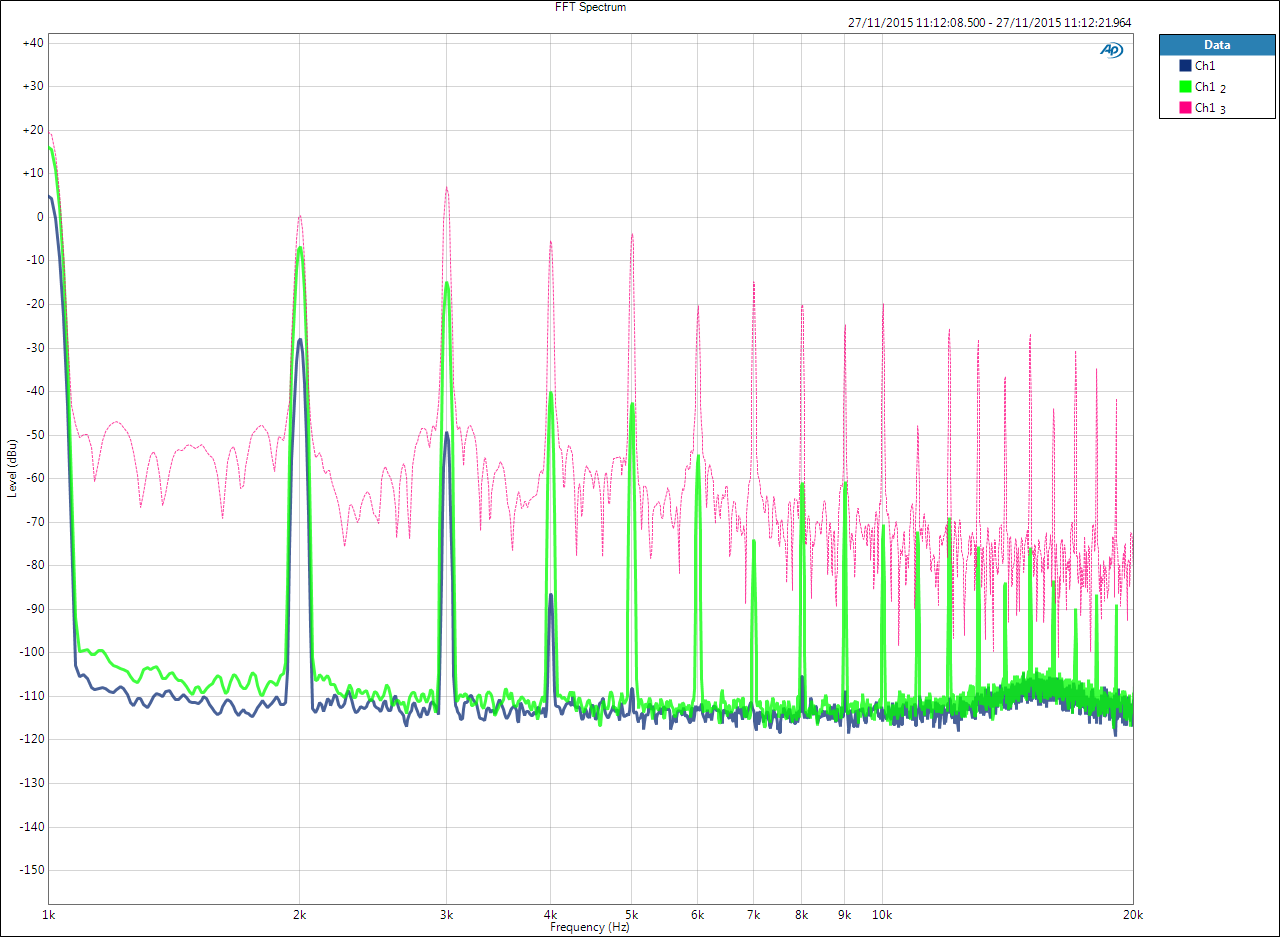
Task: Click the Level (dBu) vertical axis label
Action: 12,467
